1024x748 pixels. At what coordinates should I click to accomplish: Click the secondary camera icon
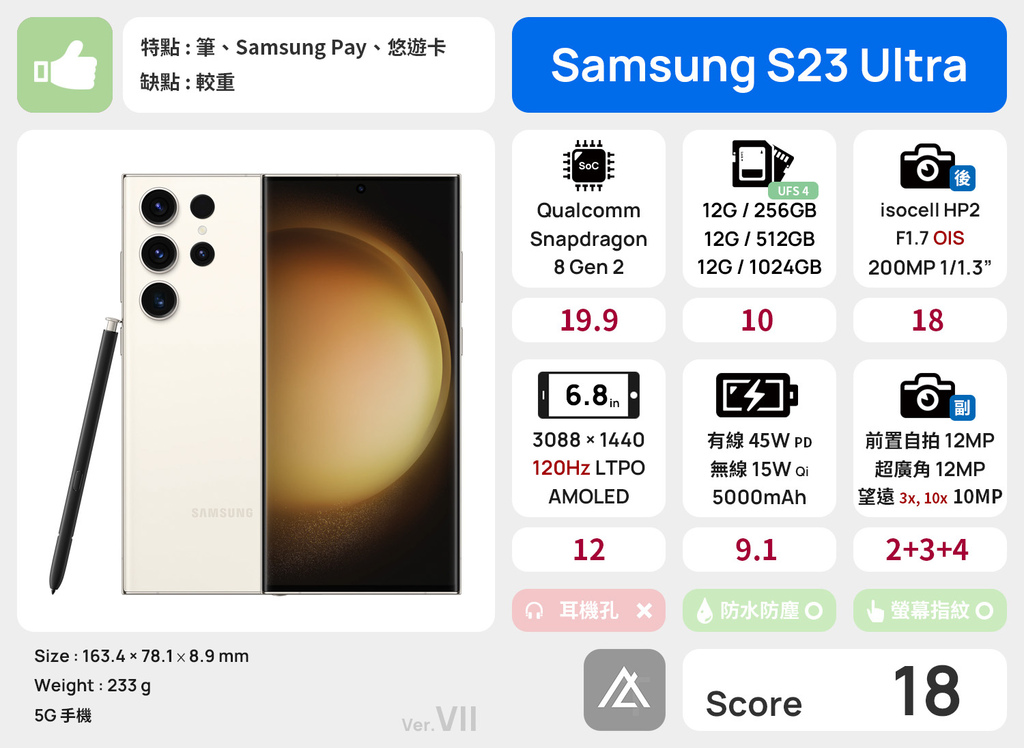[937, 397]
